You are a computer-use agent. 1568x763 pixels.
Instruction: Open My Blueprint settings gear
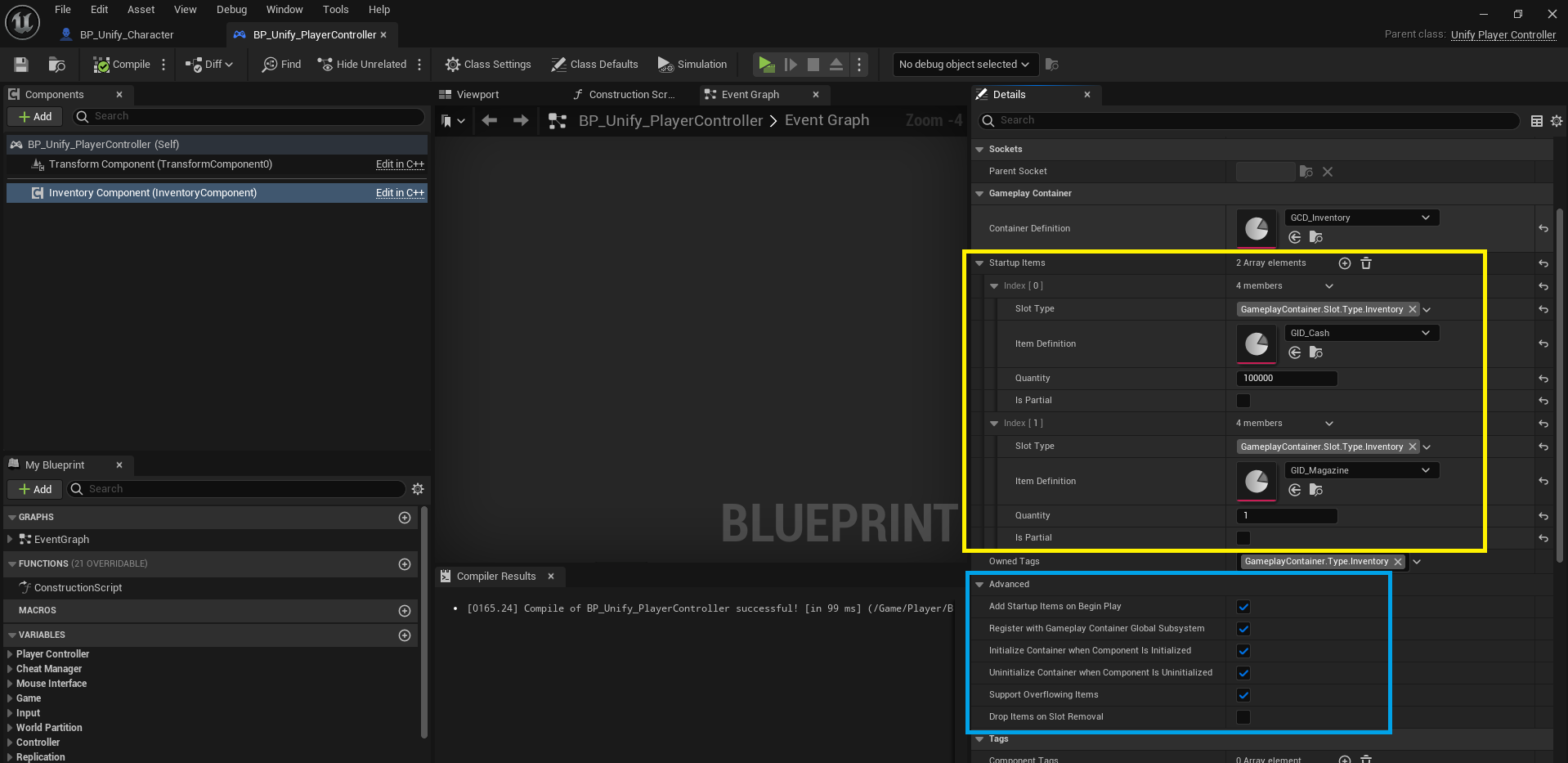pos(418,489)
